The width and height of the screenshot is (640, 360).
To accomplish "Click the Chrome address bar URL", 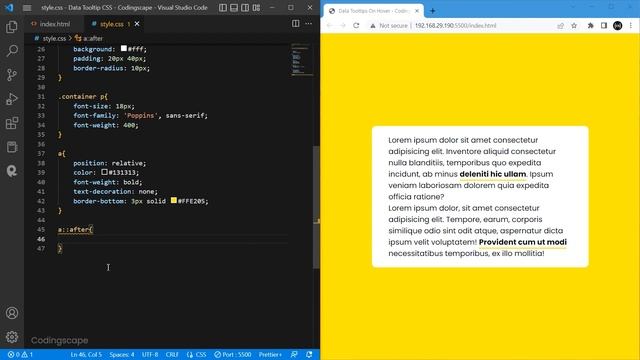I will point(456,25).
